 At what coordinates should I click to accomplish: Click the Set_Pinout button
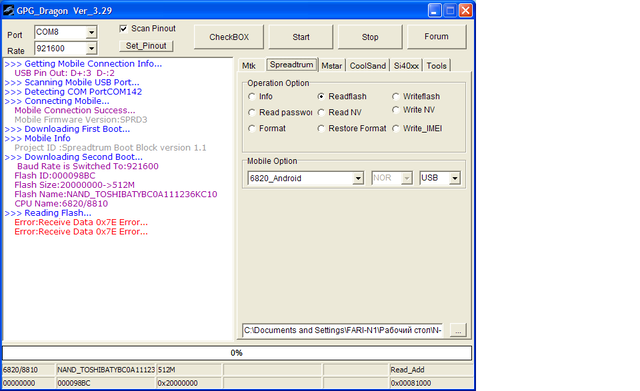pos(146,46)
